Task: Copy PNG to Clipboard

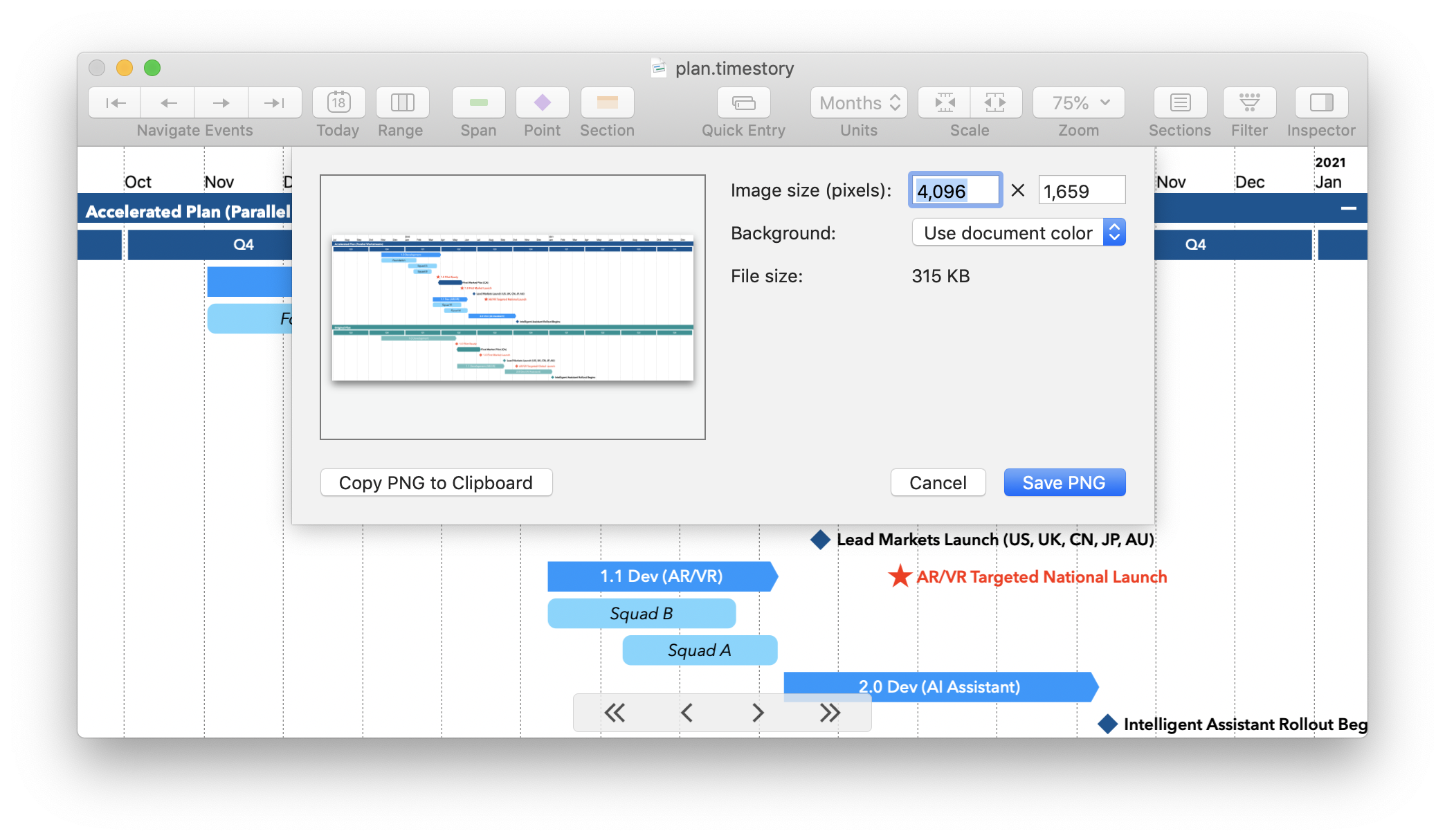Action: tap(435, 482)
